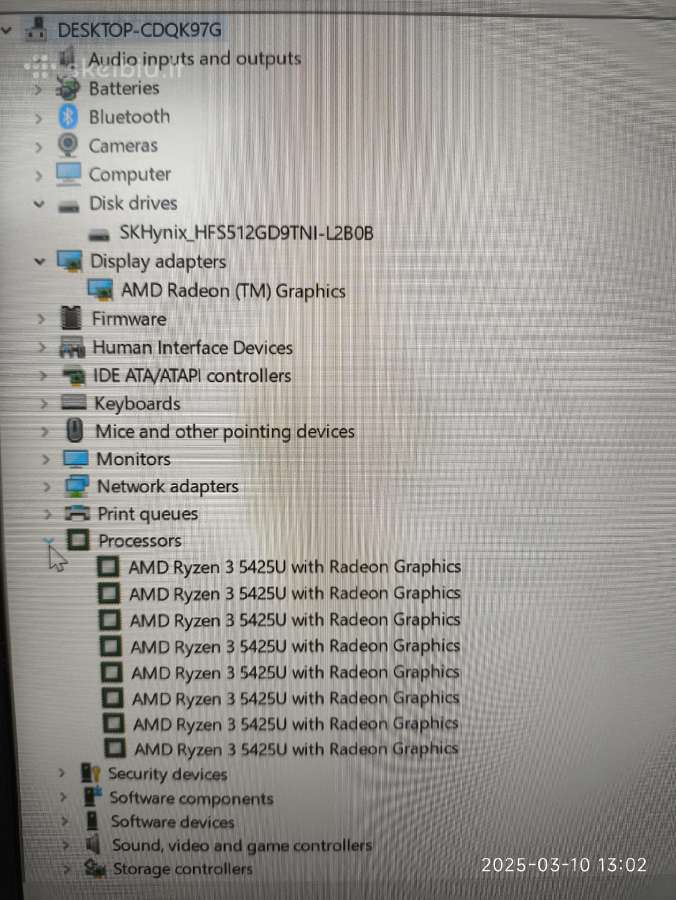Click the Sound, video and game controllers icon
This screenshot has height=900, width=676.
pyautogui.click(x=92, y=844)
